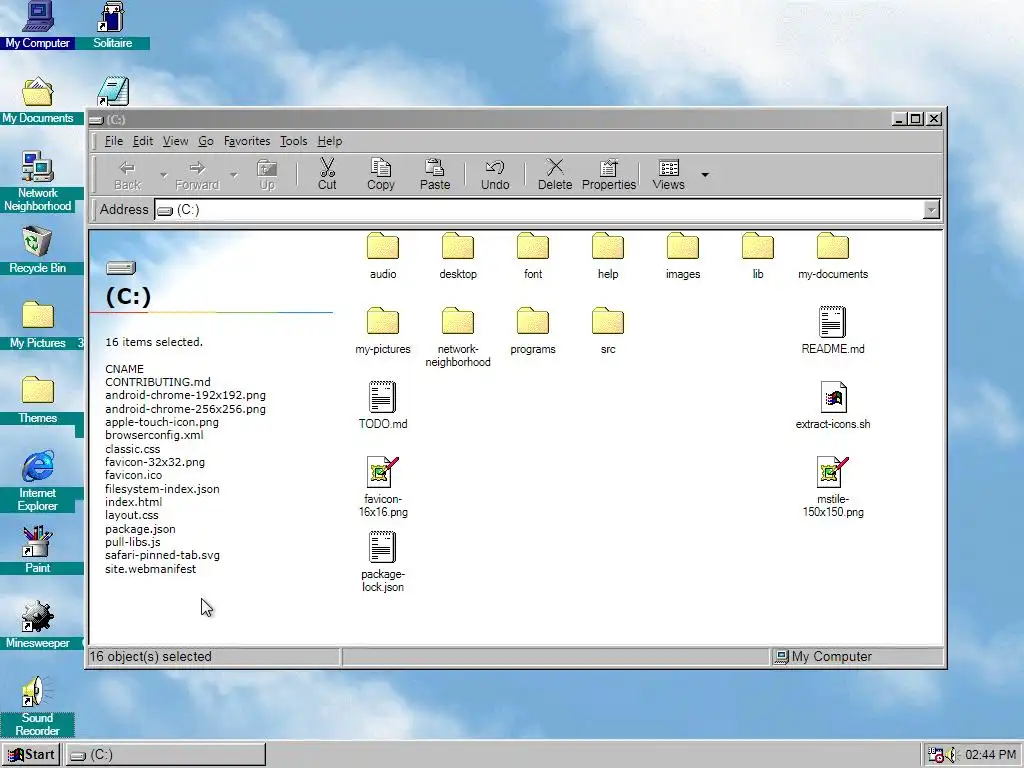
Task: Open the Forward history dropdown arrow
Action: tap(234, 175)
